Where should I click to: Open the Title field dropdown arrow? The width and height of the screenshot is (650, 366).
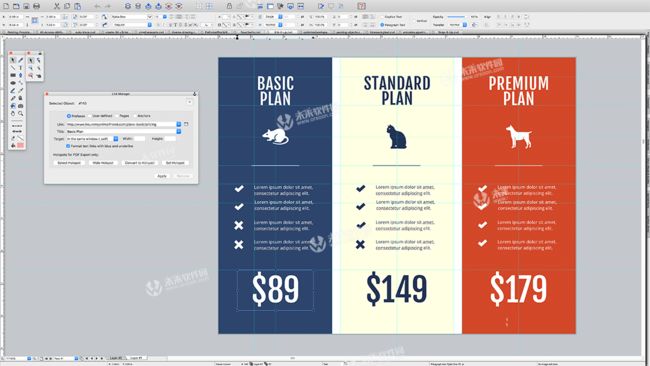179,131
